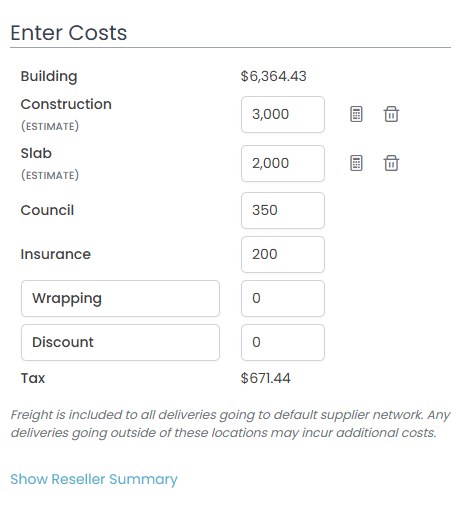
Task: Open the calculator for Construction estimate
Action: pos(356,114)
